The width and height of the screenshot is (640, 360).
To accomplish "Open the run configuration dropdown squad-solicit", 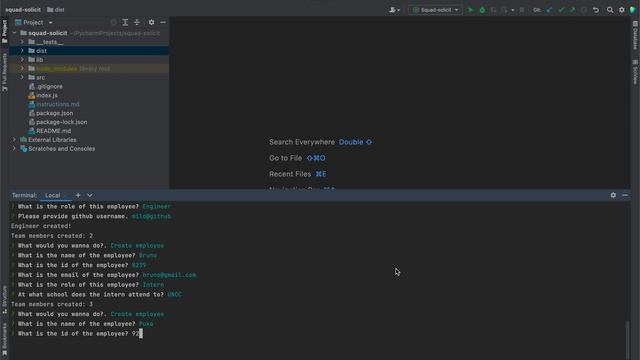I will tap(435, 10).
